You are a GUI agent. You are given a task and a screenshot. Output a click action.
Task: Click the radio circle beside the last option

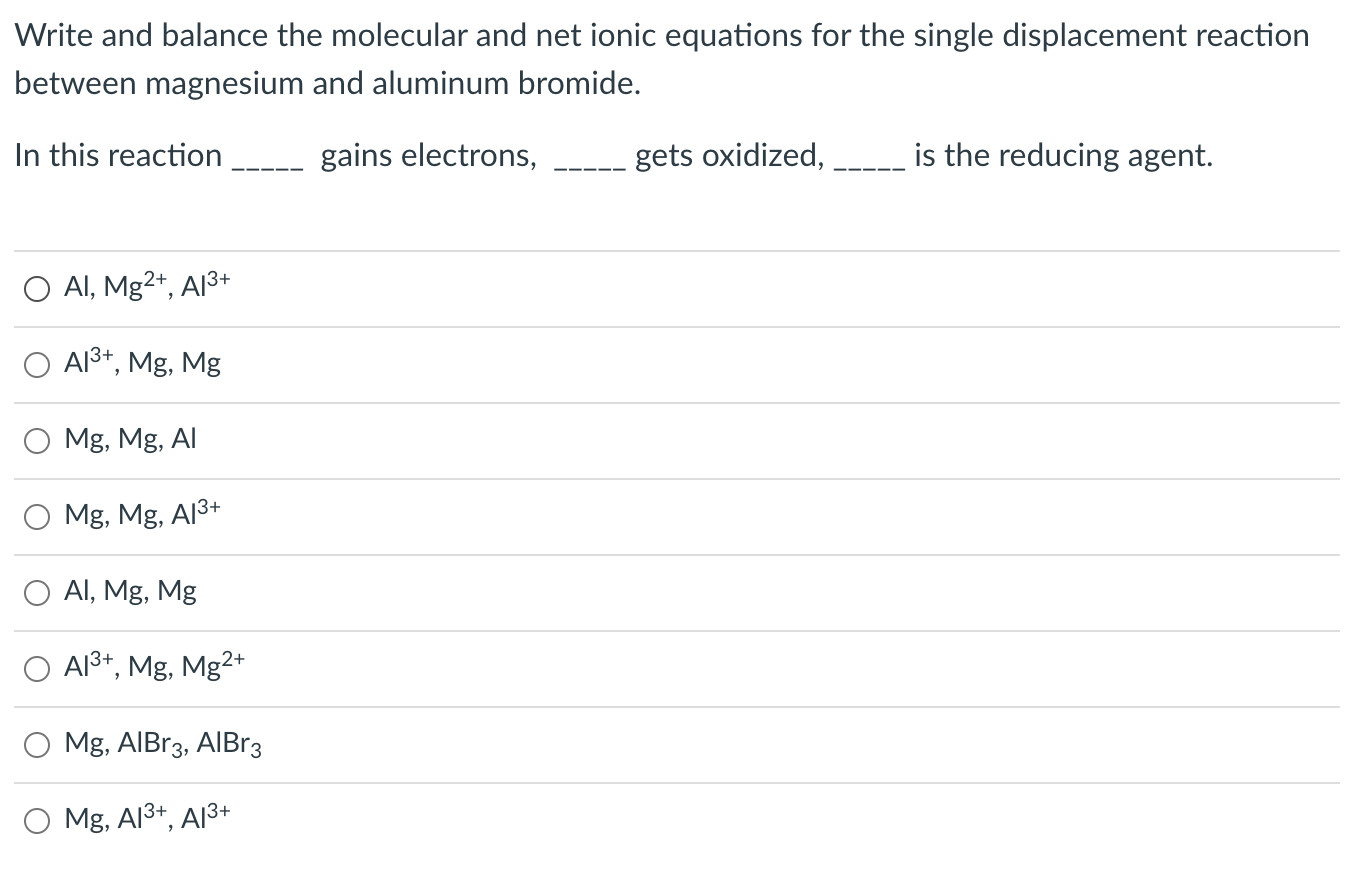[36, 820]
